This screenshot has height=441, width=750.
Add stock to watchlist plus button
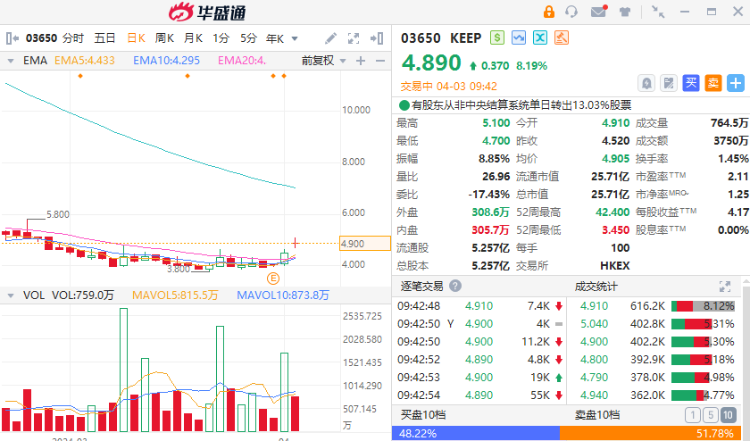(736, 83)
